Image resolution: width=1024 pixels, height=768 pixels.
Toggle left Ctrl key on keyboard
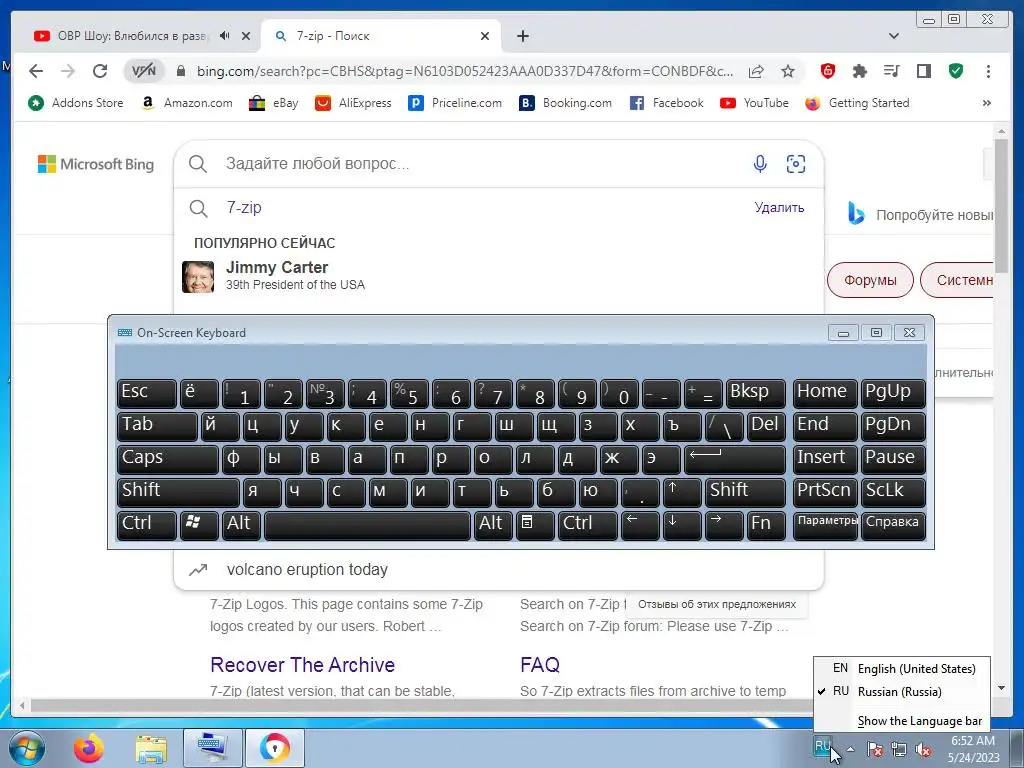coord(146,524)
